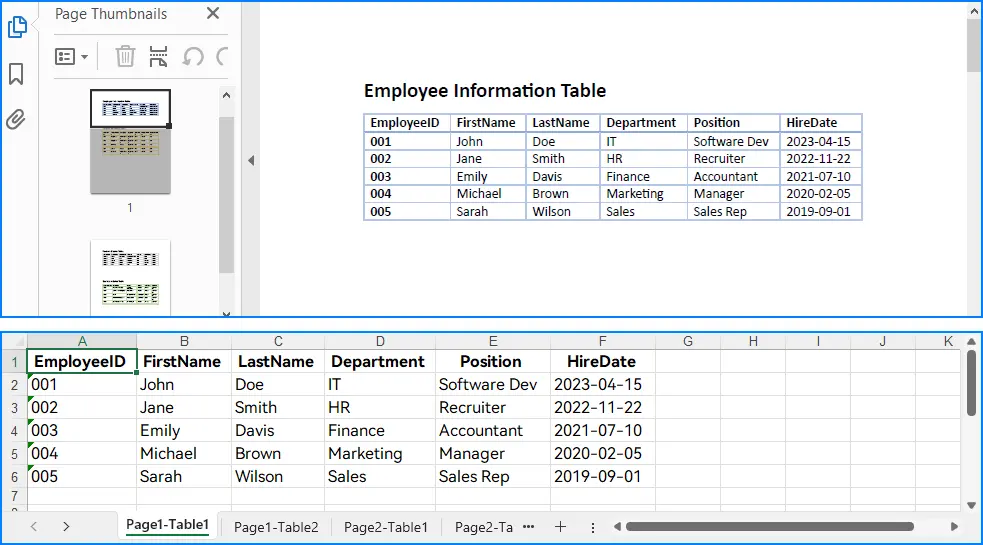Select spreadsheet cell Smith

[x=278, y=408]
